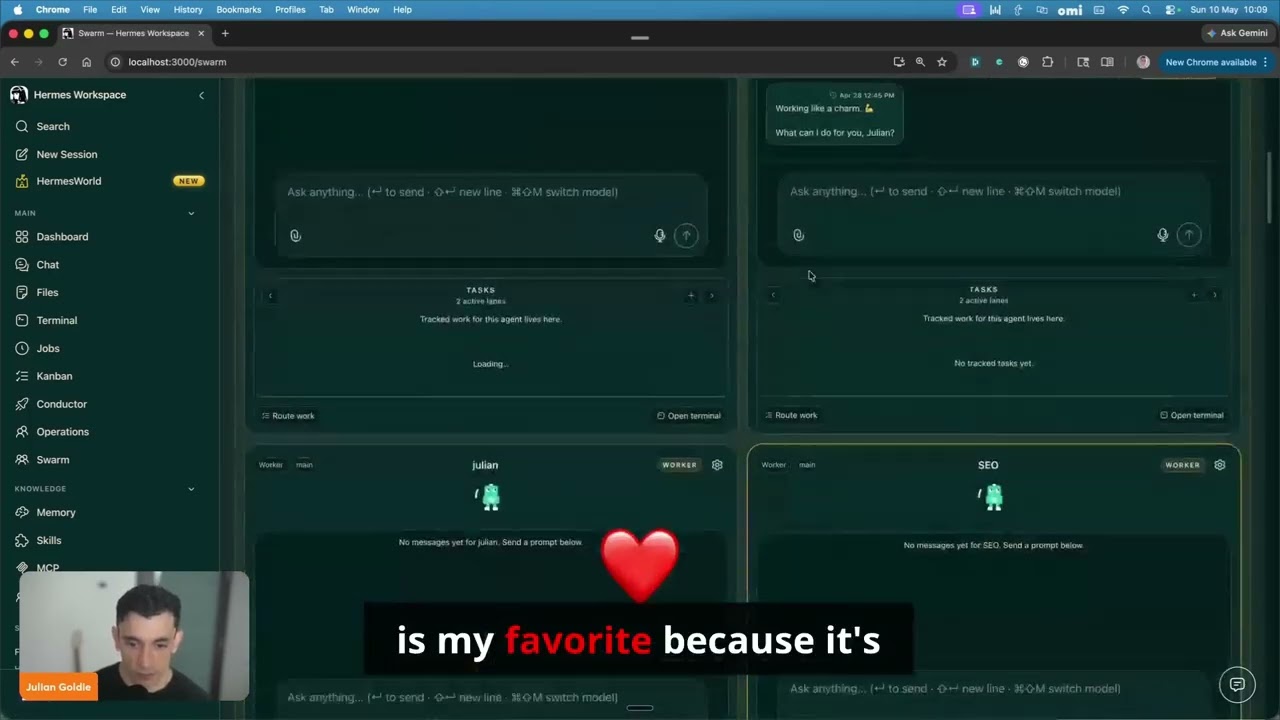Open Chrome extensions puzzle icon

(x=1048, y=62)
